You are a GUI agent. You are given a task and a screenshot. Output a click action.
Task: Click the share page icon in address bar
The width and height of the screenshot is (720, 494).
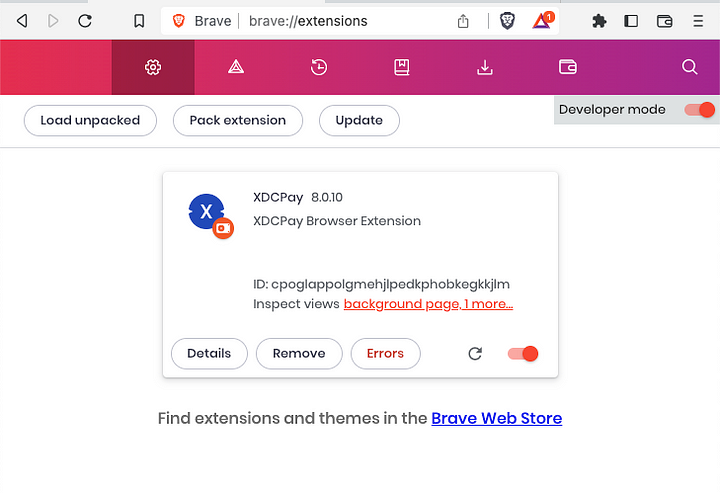coord(464,21)
